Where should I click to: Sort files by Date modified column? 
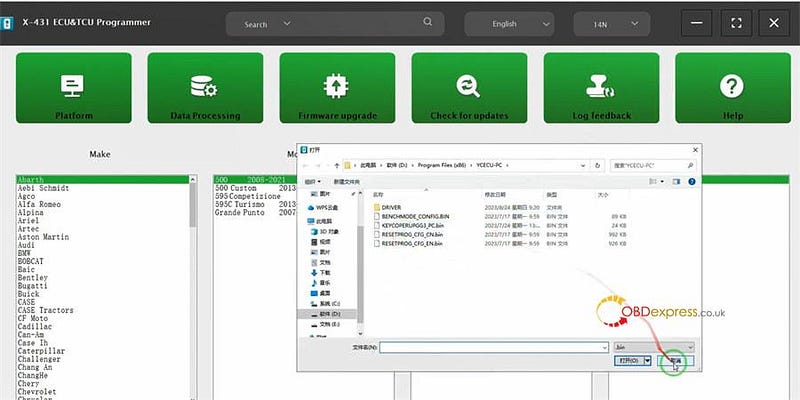pos(495,195)
